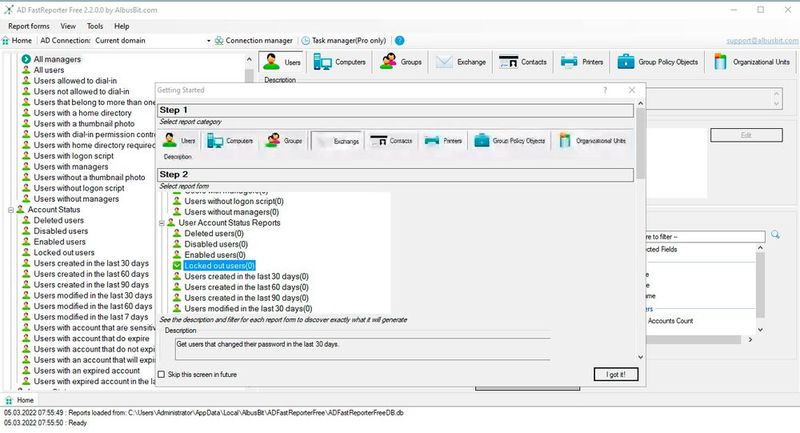This screenshot has height=433, width=800.
Task: Open the Groups category tab
Action: point(401,62)
